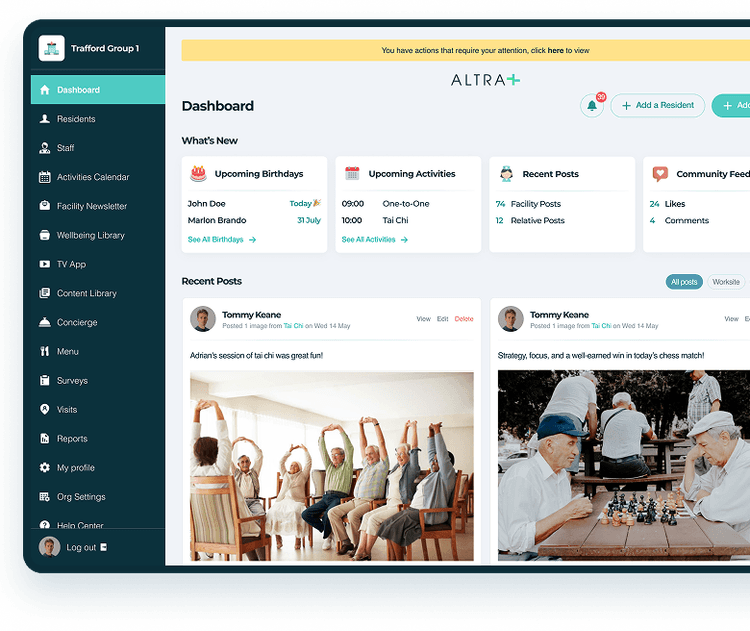Open notifications bell with red badge

(x=592, y=105)
